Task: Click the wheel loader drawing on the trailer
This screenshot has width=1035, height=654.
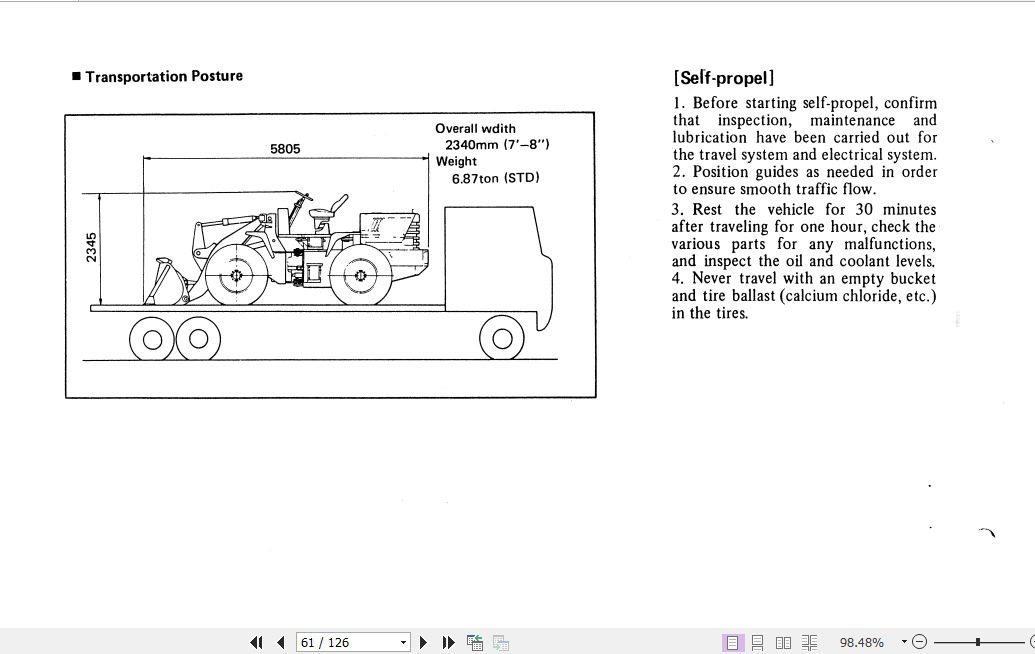Action: (286, 249)
